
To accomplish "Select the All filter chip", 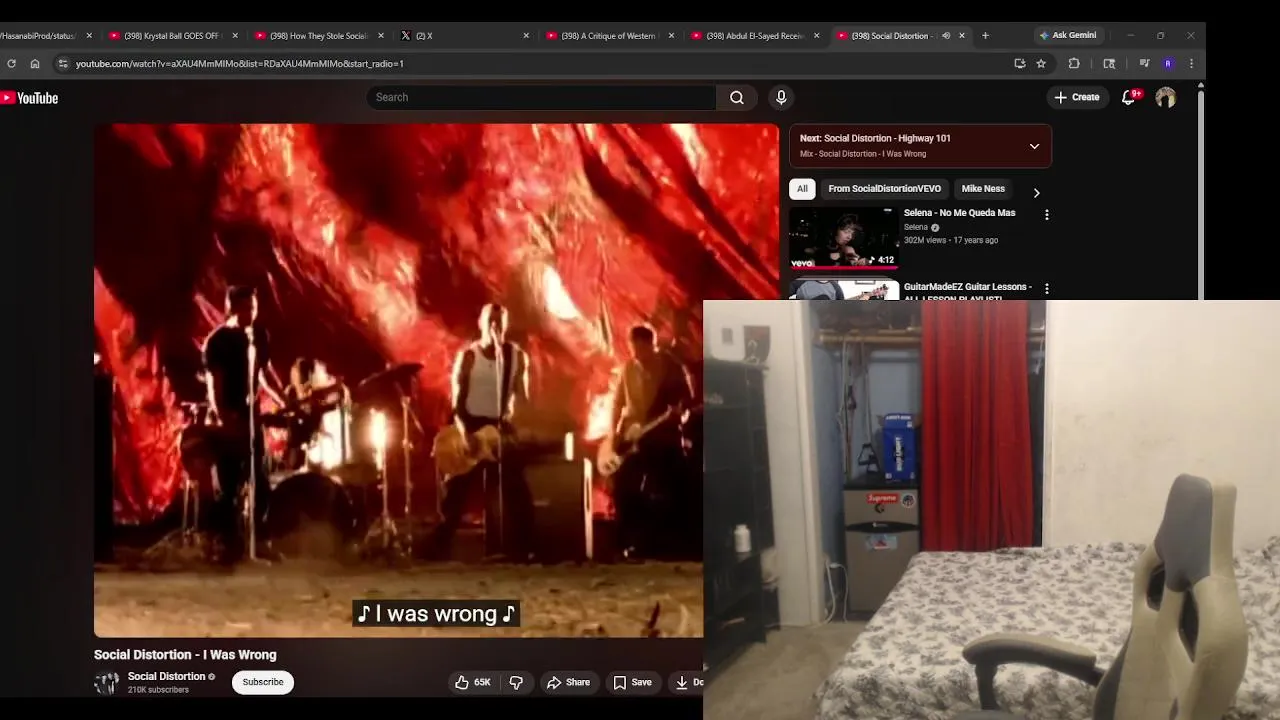I will click(802, 189).
